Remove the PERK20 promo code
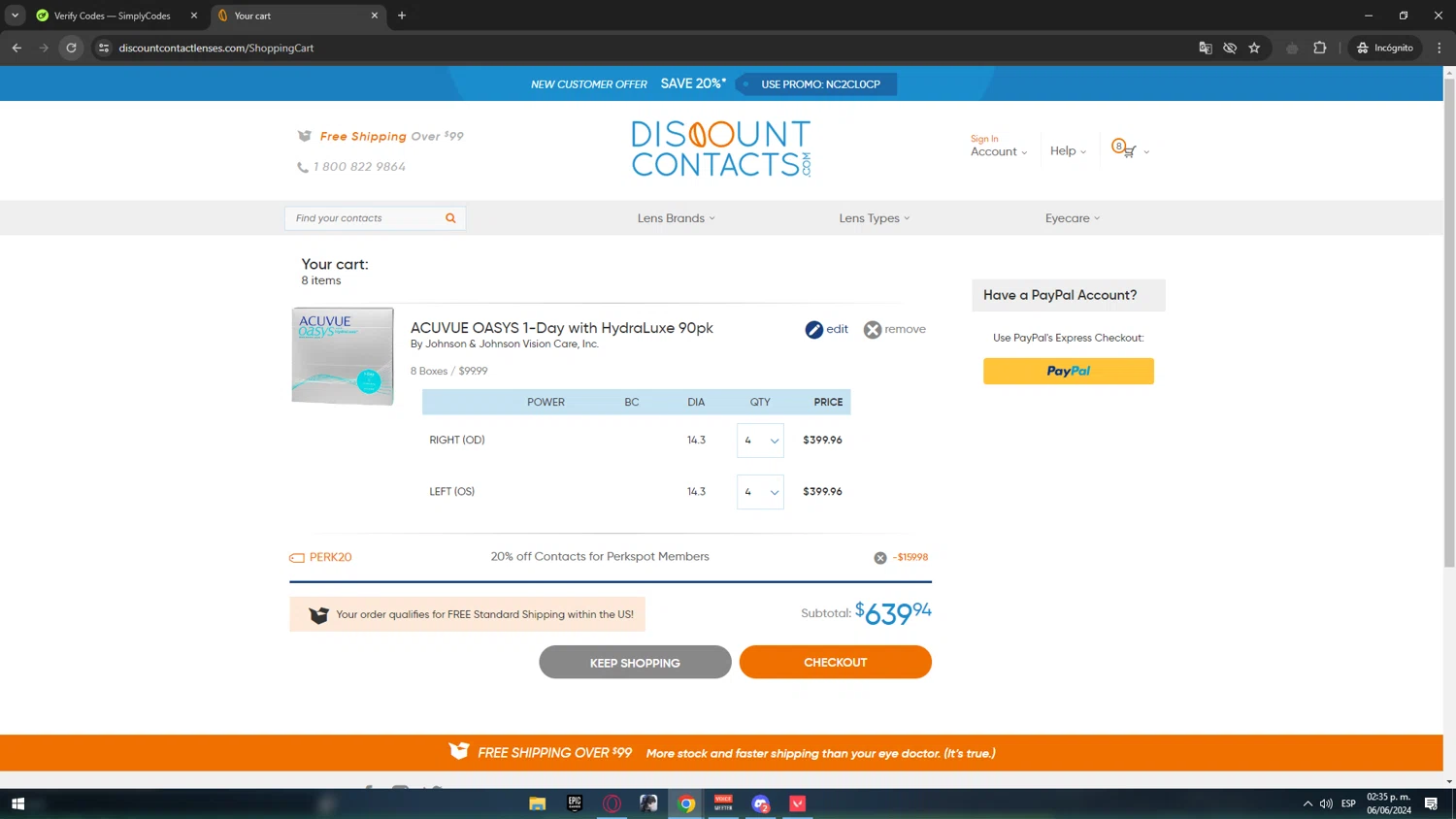This screenshot has width=1456, height=819. click(x=879, y=558)
